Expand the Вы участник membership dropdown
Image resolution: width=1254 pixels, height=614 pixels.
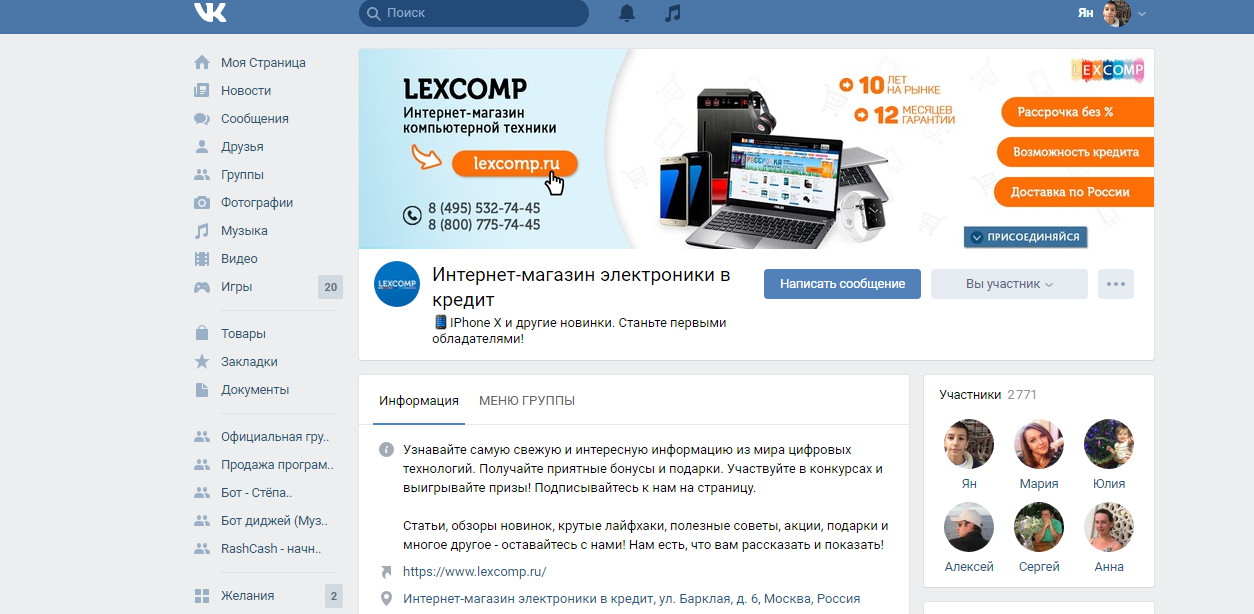pyautogui.click(x=1009, y=284)
